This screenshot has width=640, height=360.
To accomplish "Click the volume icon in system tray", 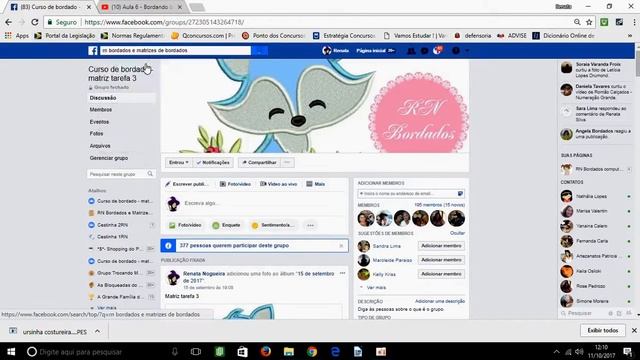I will 579,352.
